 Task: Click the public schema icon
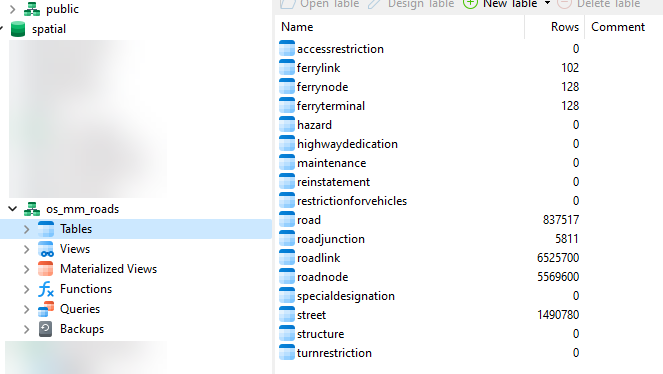(32, 9)
